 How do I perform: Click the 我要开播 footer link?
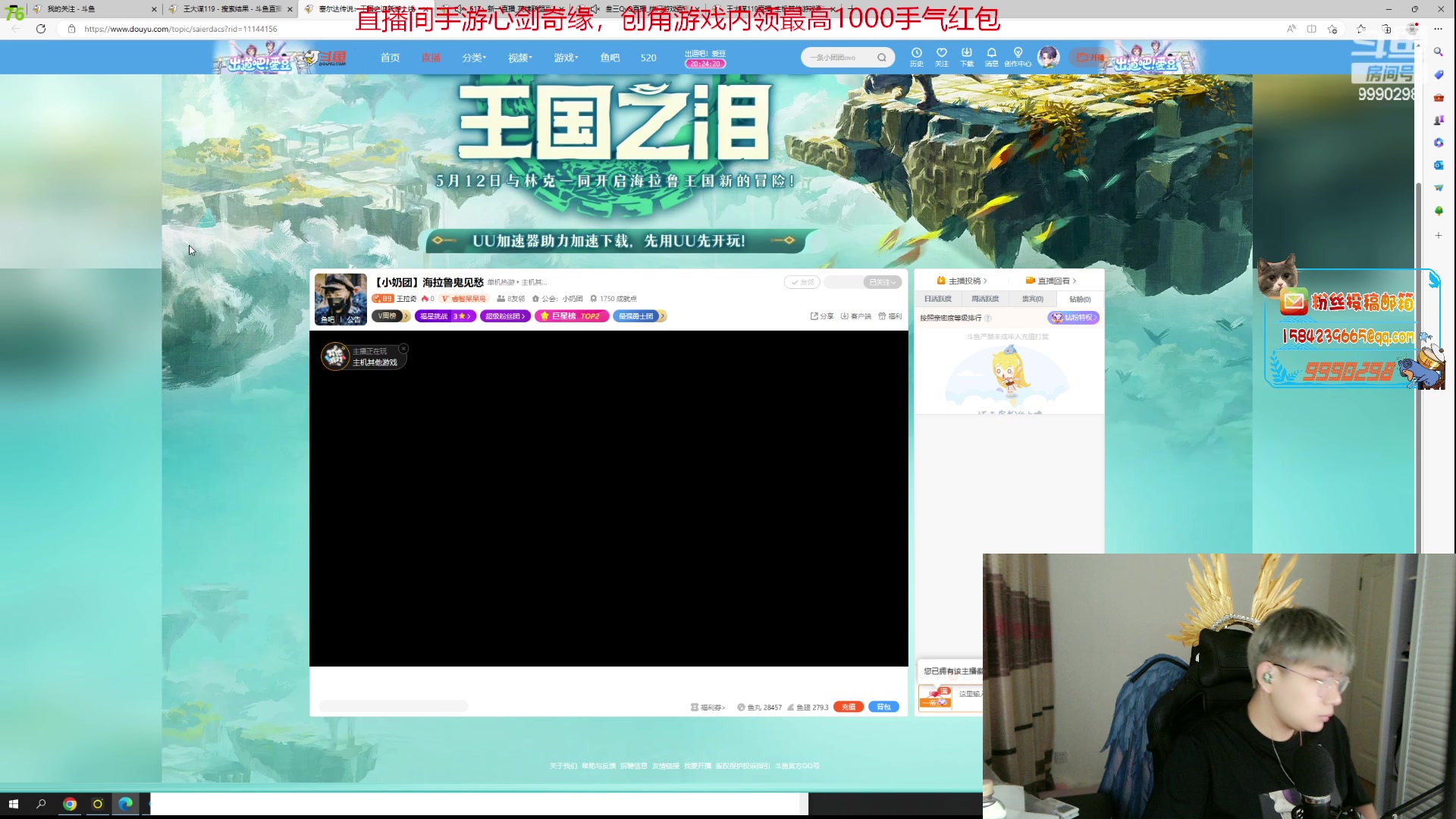coord(698,766)
